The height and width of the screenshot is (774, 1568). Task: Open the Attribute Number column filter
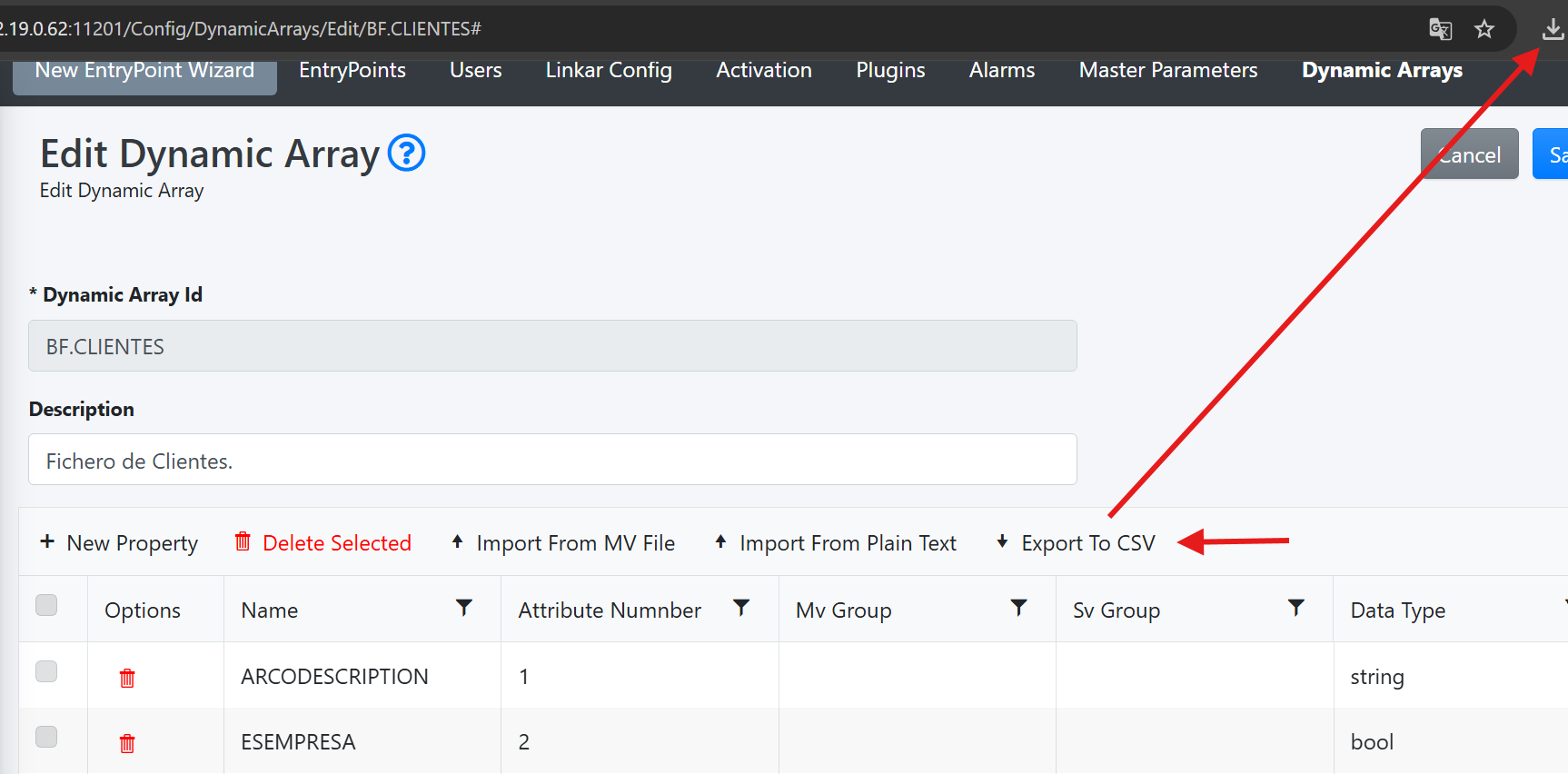coord(741,608)
